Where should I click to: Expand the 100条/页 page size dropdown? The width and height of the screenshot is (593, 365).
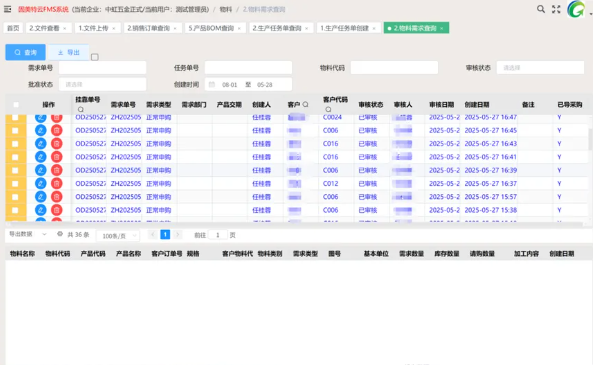click(x=118, y=236)
